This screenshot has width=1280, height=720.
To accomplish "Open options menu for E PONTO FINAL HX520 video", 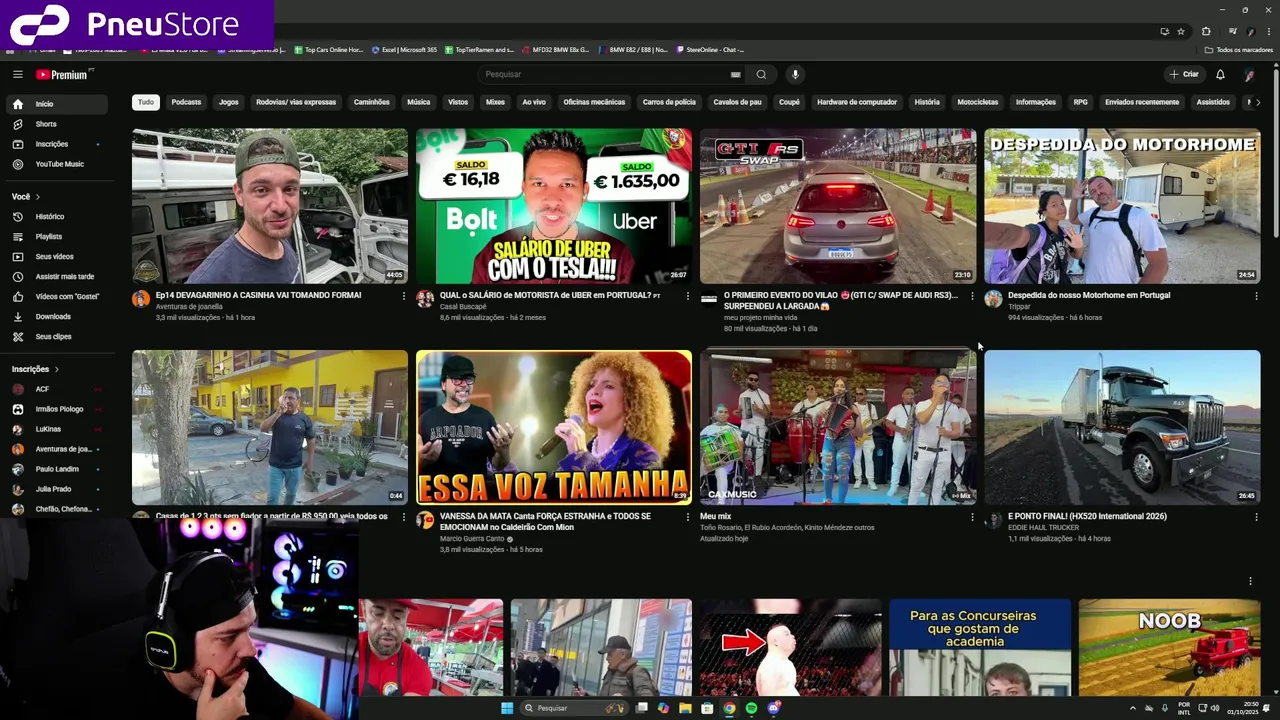I will [x=1256, y=517].
